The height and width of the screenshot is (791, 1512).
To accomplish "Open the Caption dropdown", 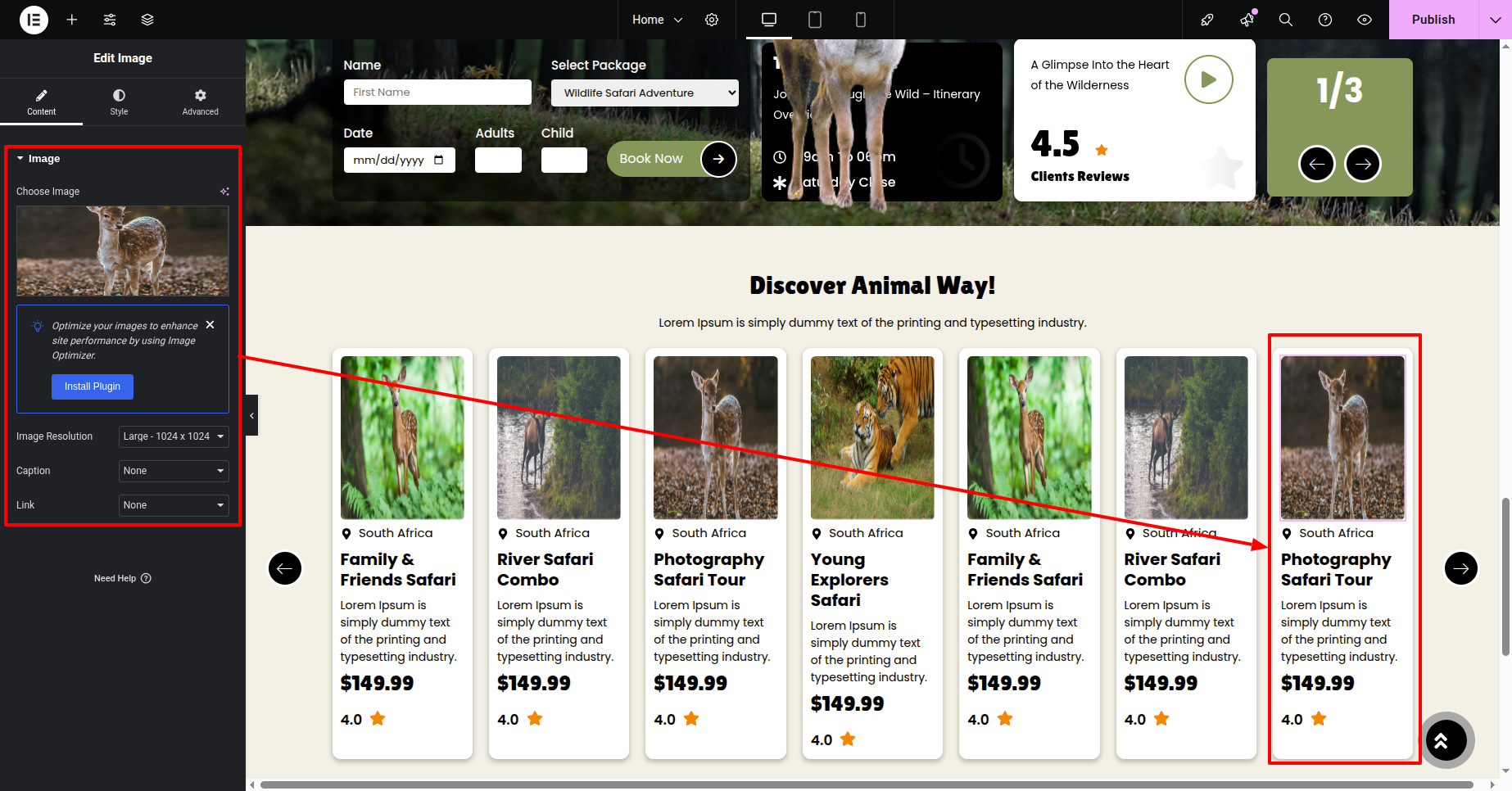I will [x=174, y=471].
